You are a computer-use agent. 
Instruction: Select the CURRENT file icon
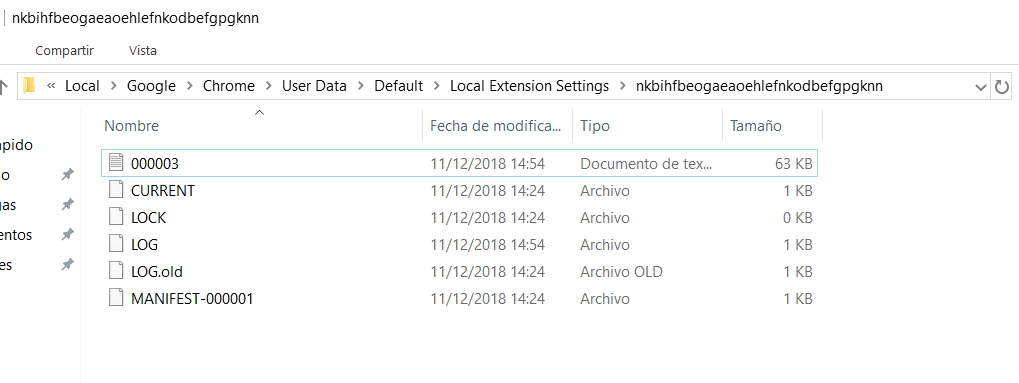point(116,190)
